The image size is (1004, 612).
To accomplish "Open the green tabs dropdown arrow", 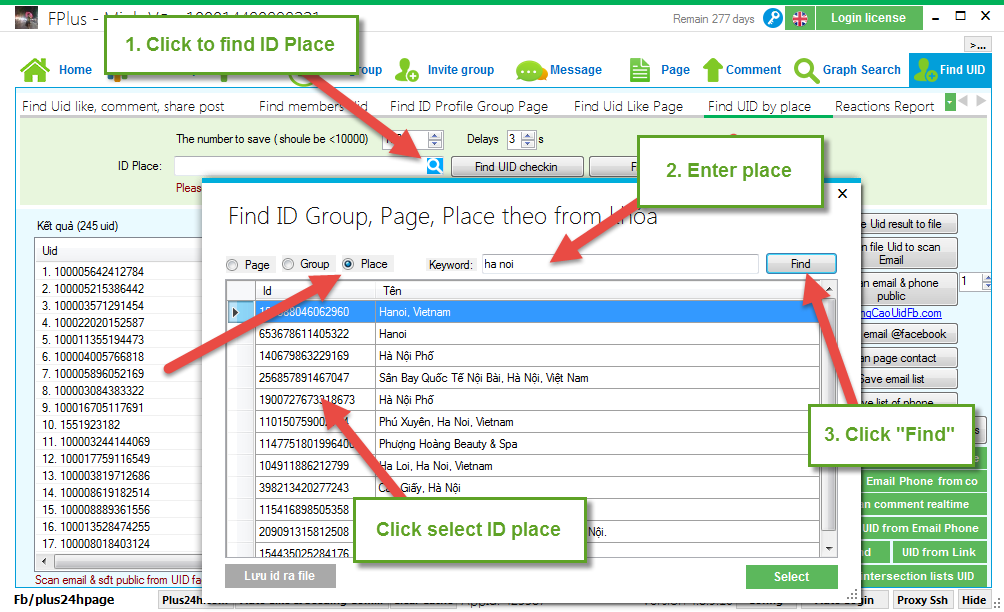I will click(x=950, y=102).
